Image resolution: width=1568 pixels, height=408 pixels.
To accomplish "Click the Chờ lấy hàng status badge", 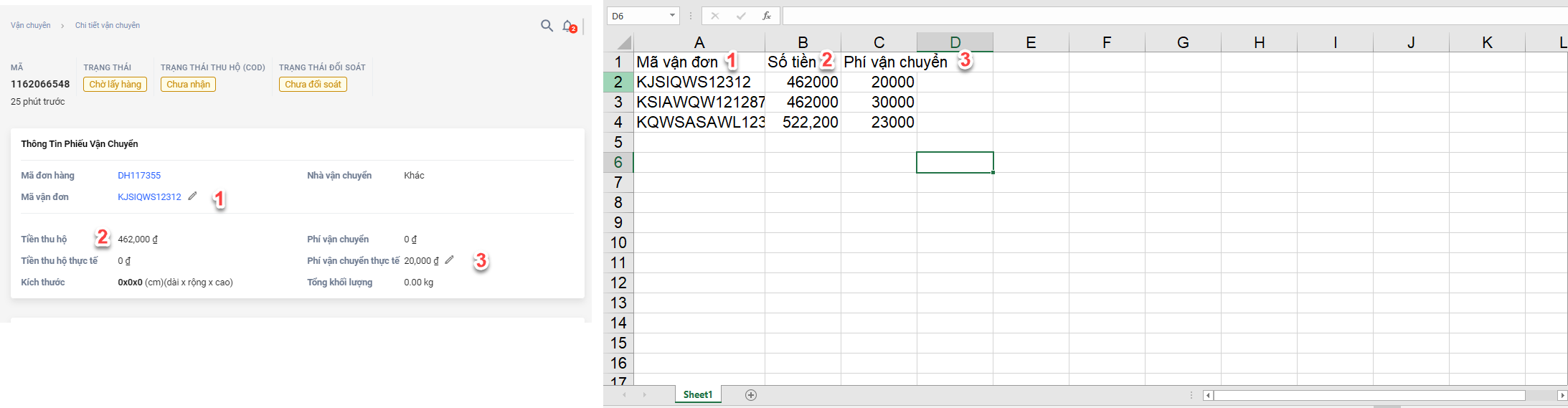I will pos(115,85).
